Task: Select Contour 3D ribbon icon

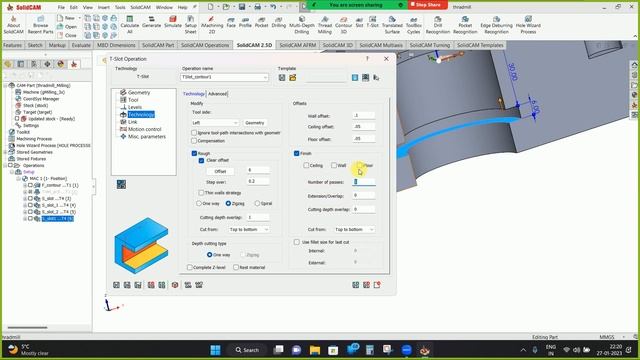Action: click(343, 25)
